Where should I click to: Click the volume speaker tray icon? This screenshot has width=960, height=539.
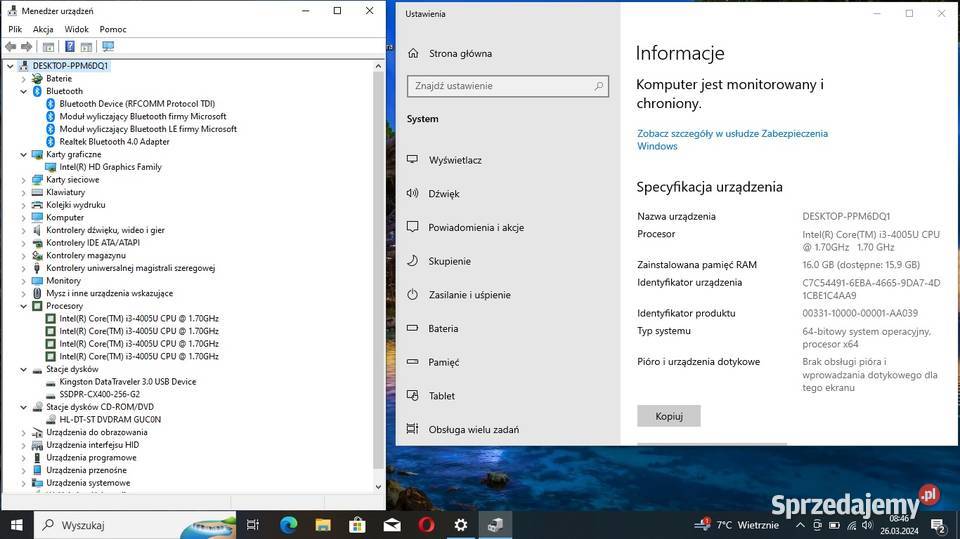click(x=867, y=525)
